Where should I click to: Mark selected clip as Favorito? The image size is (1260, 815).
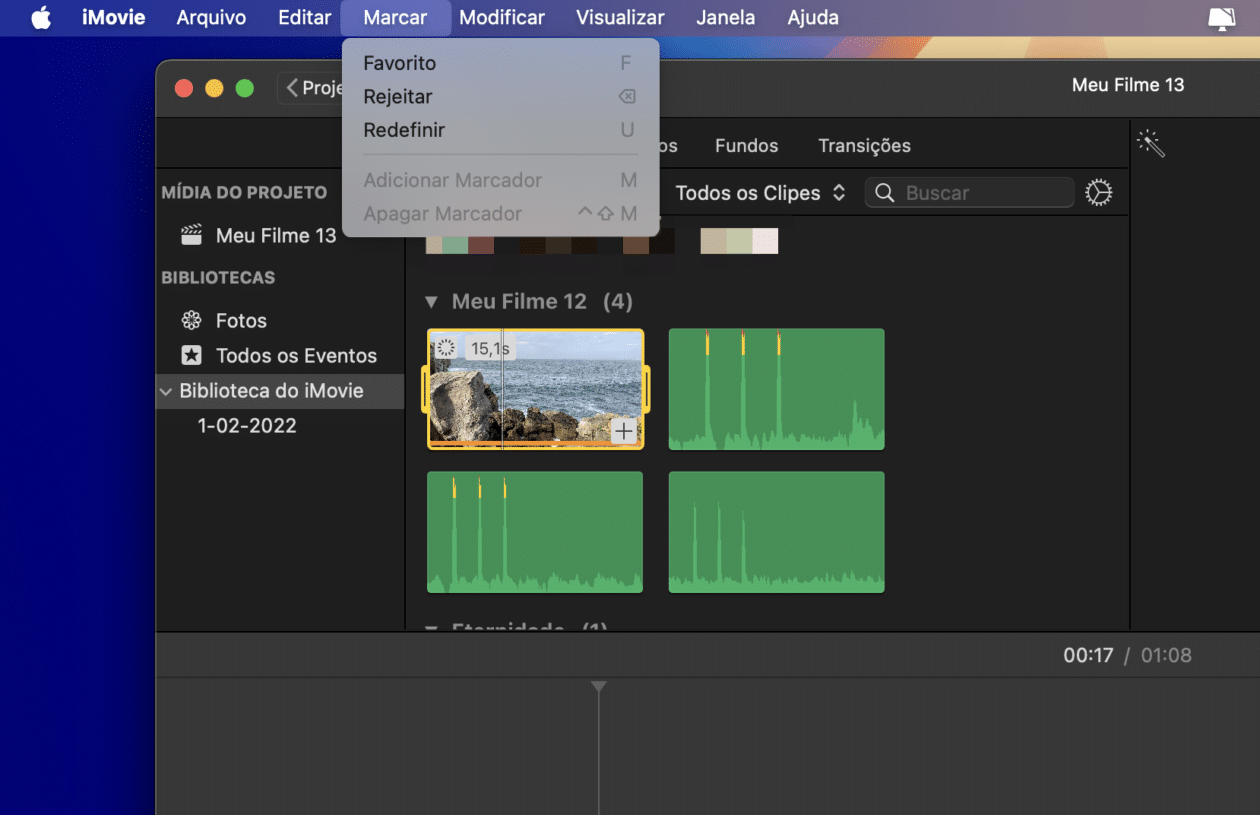(399, 62)
